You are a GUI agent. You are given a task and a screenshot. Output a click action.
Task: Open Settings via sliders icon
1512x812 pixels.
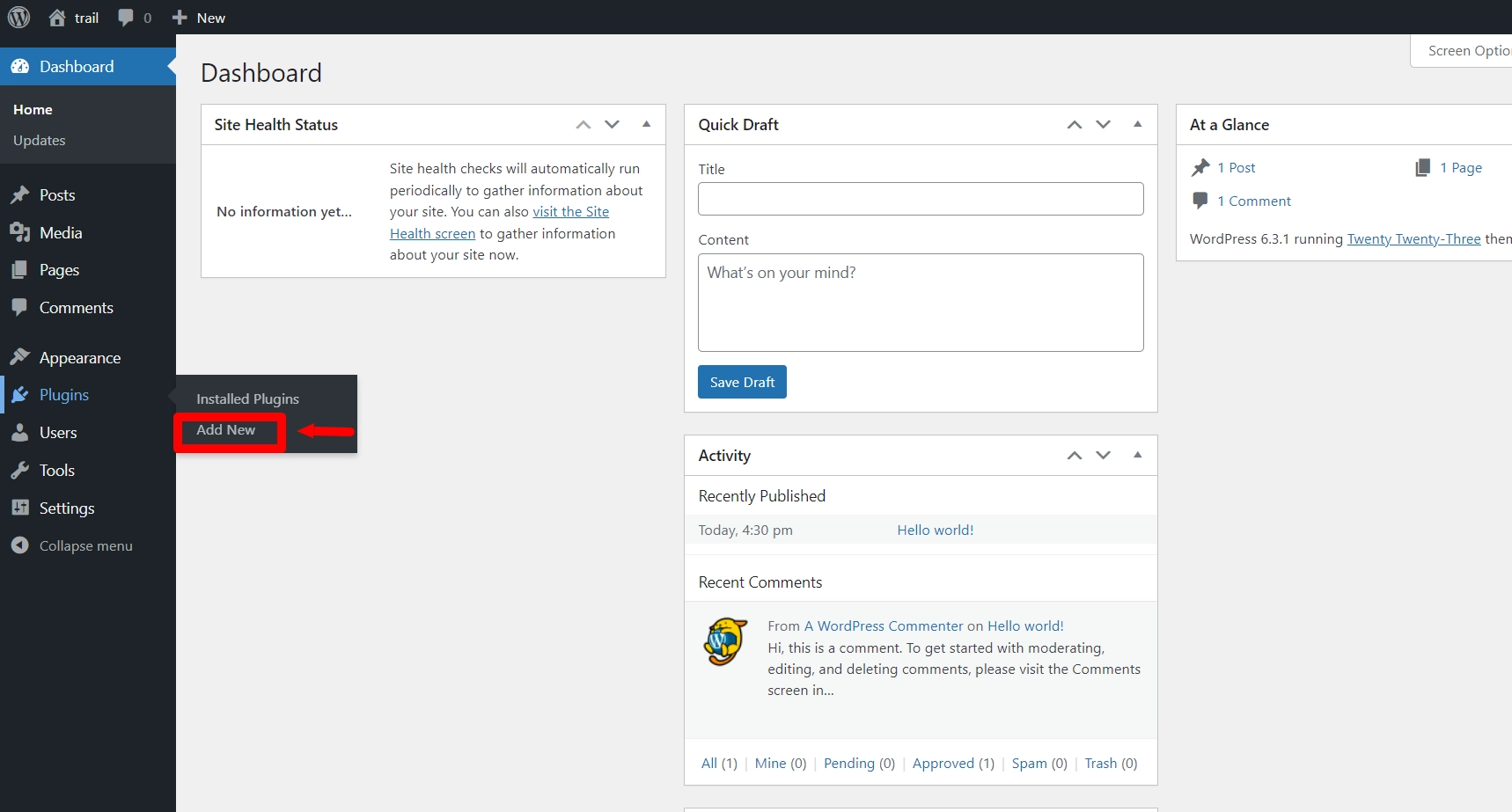pyautogui.click(x=21, y=508)
